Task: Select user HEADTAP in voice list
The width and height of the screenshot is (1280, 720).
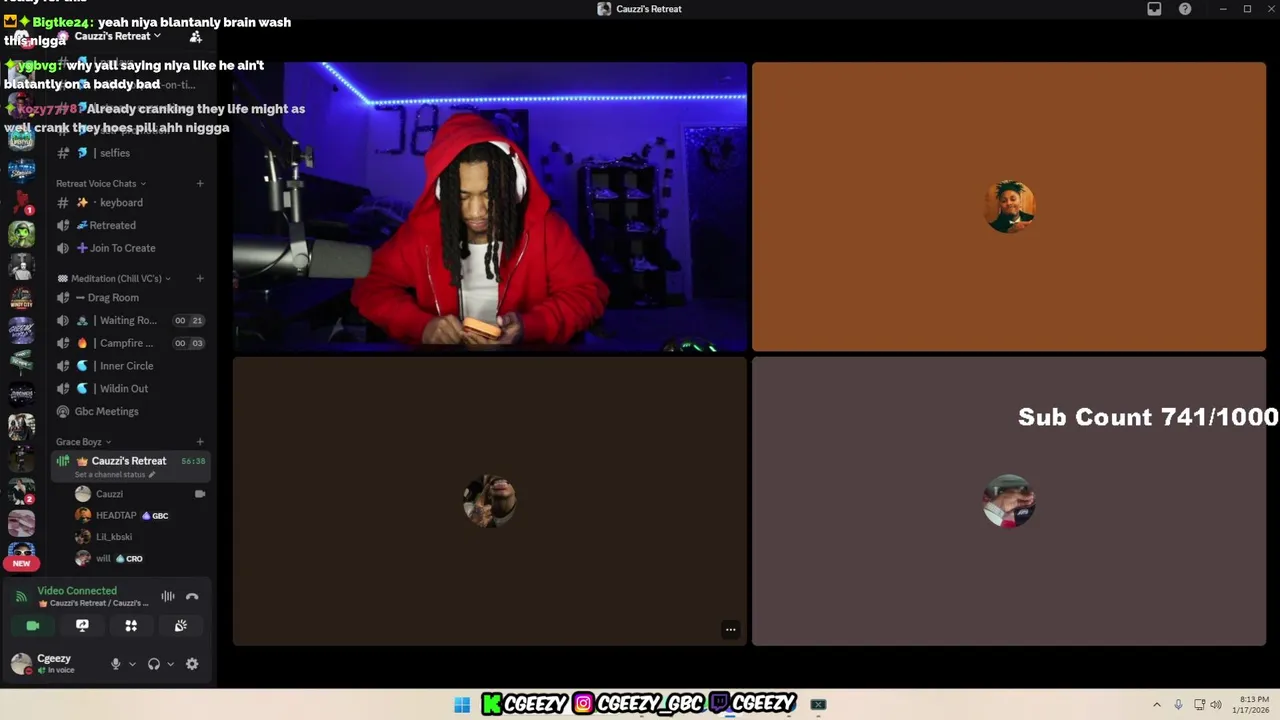Action: click(x=132, y=516)
